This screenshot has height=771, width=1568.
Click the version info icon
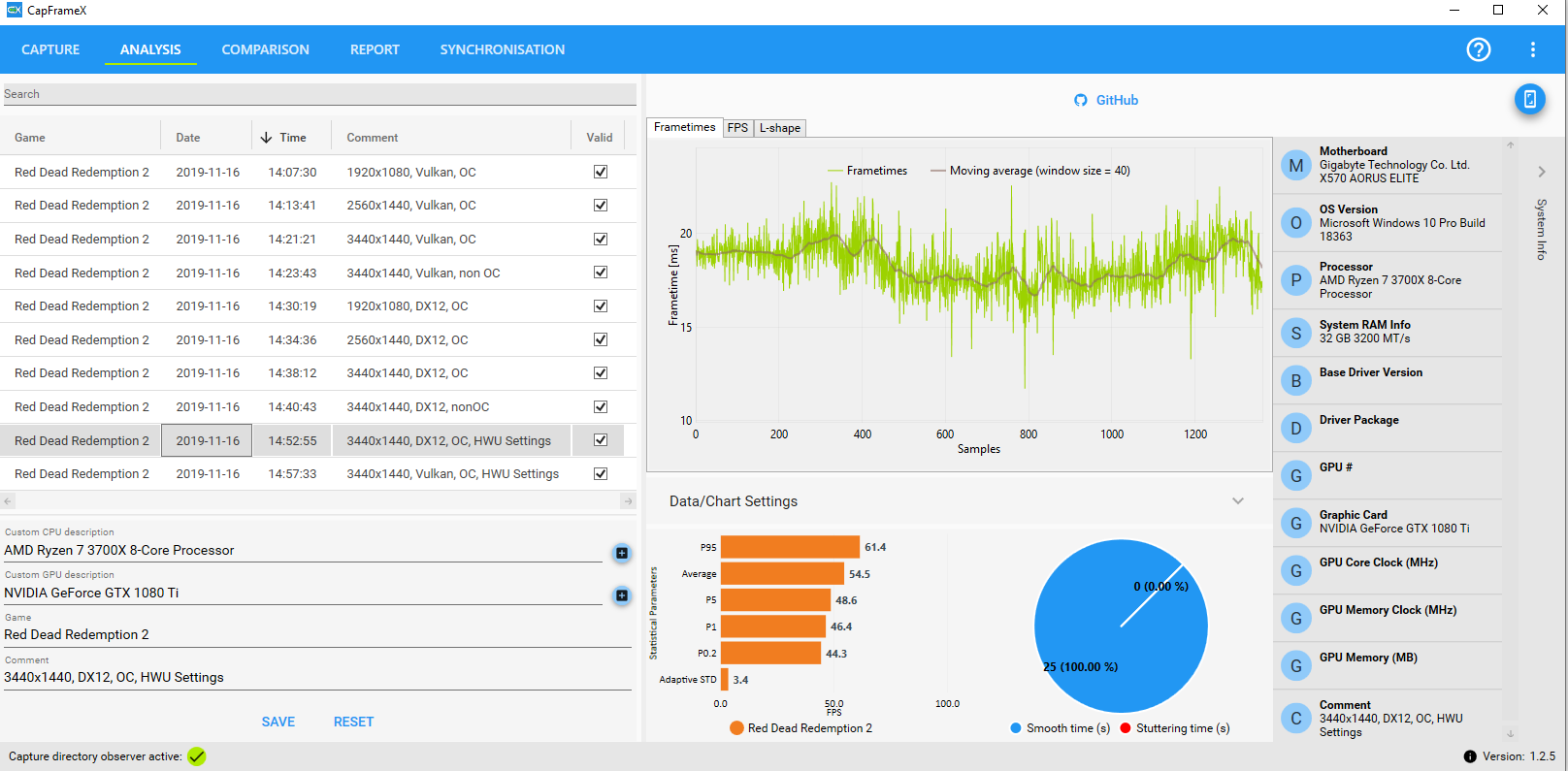click(1470, 756)
